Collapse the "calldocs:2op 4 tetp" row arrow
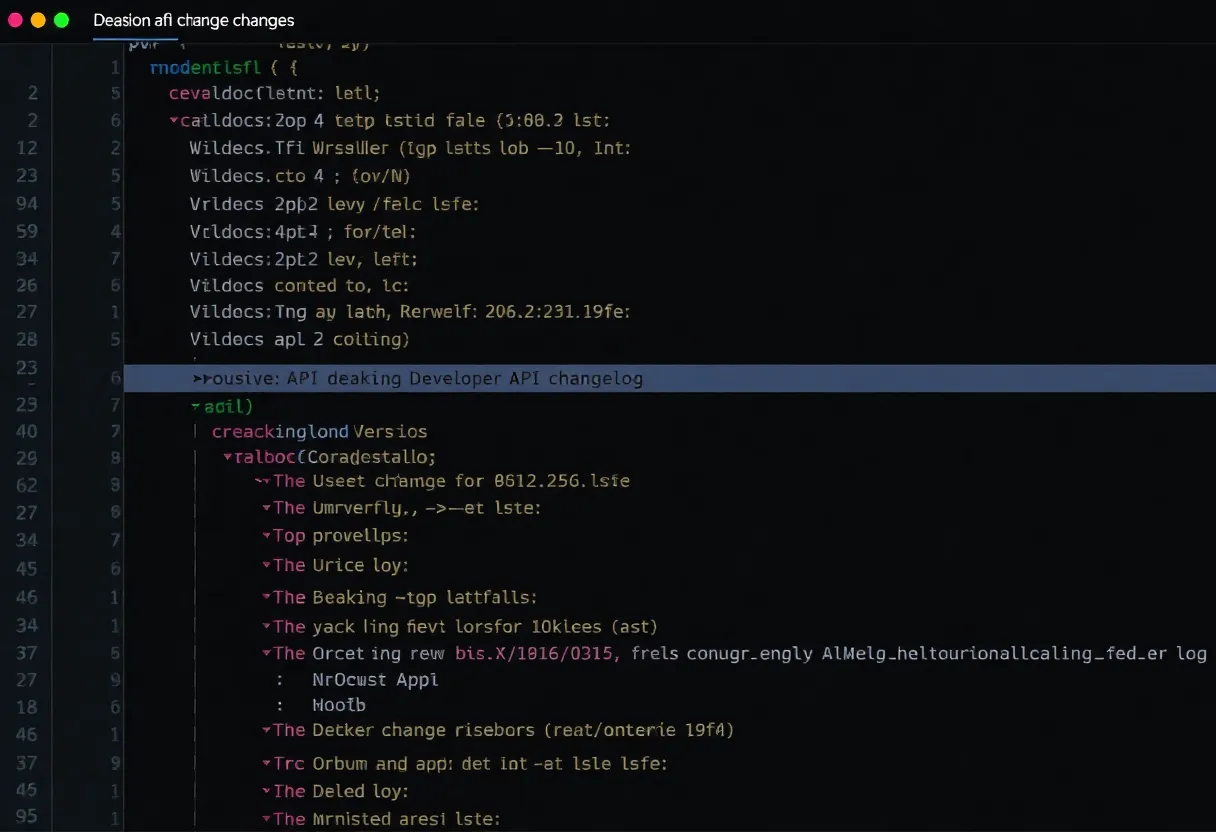This screenshot has height=832, width=1216. (x=174, y=121)
